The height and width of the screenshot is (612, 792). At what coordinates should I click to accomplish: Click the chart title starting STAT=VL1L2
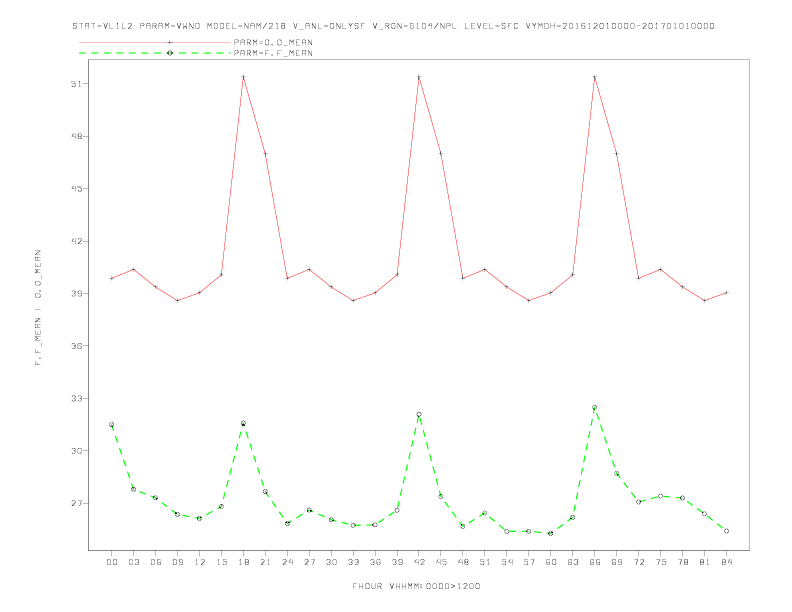point(393,26)
